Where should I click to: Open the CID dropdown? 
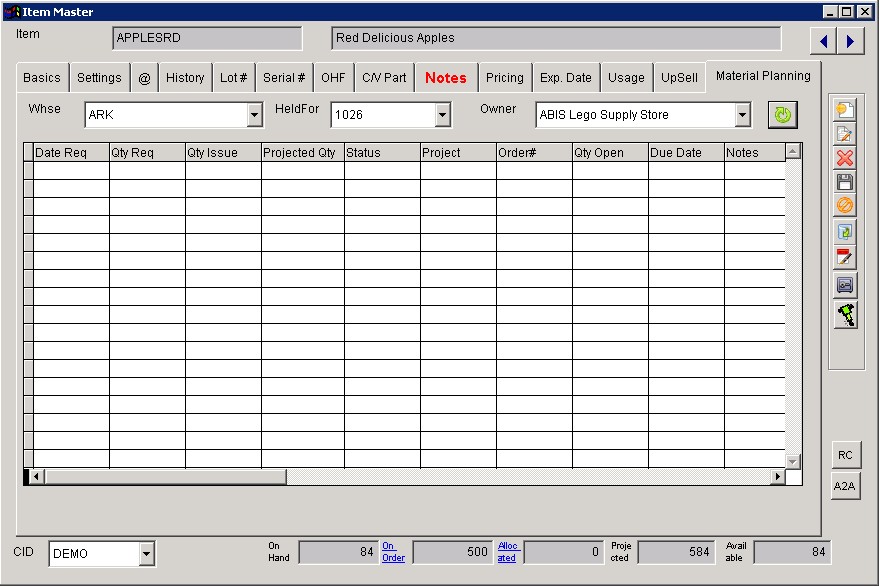147,553
